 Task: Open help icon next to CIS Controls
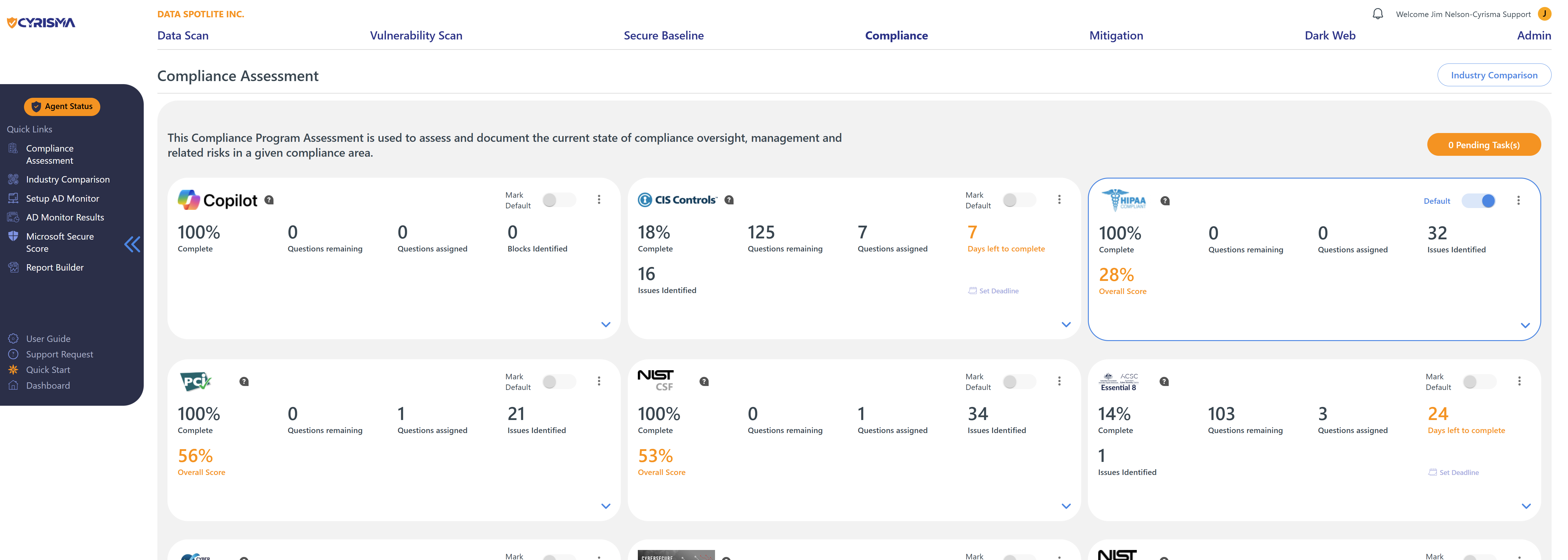[x=729, y=200]
